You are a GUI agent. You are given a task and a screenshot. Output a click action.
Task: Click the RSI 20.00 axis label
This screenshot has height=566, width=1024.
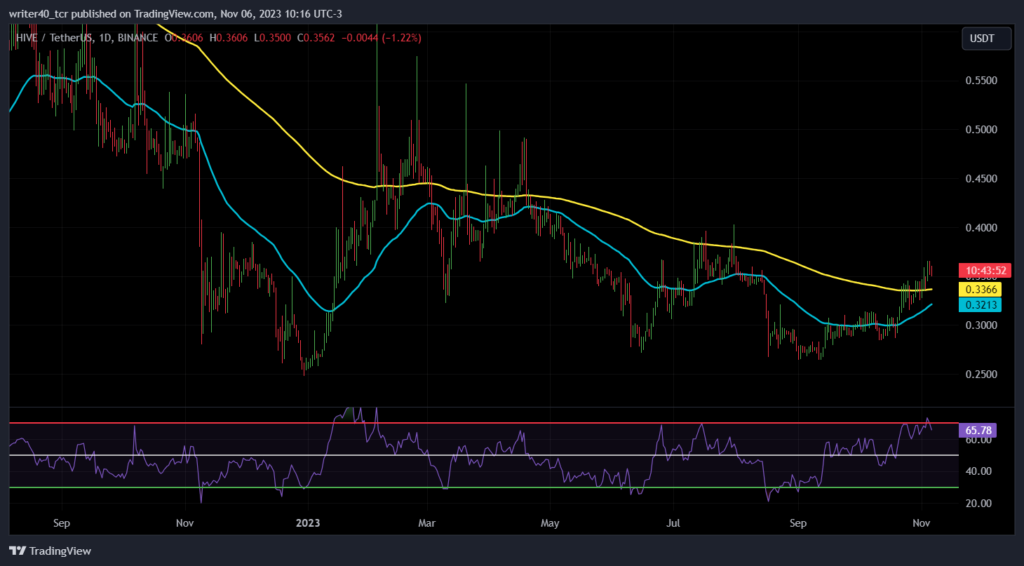click(978, 503)
